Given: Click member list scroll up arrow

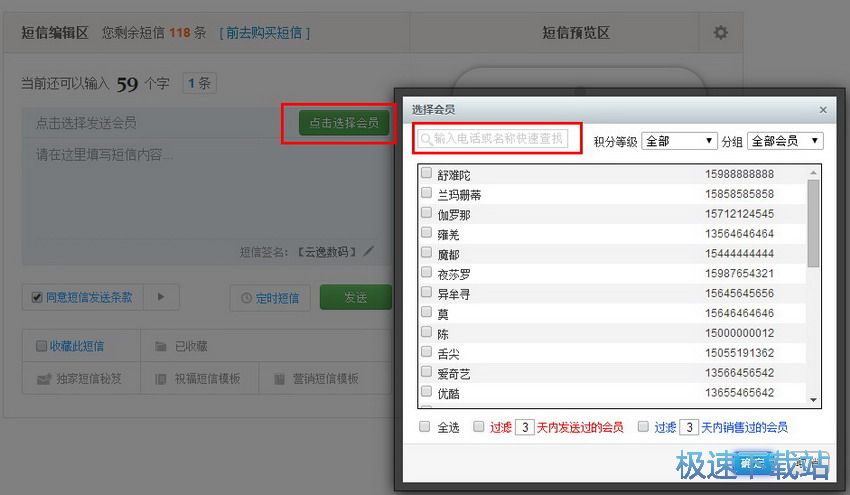Looking at the screenshot, I should pyautogui.click(x=813, y=172).
